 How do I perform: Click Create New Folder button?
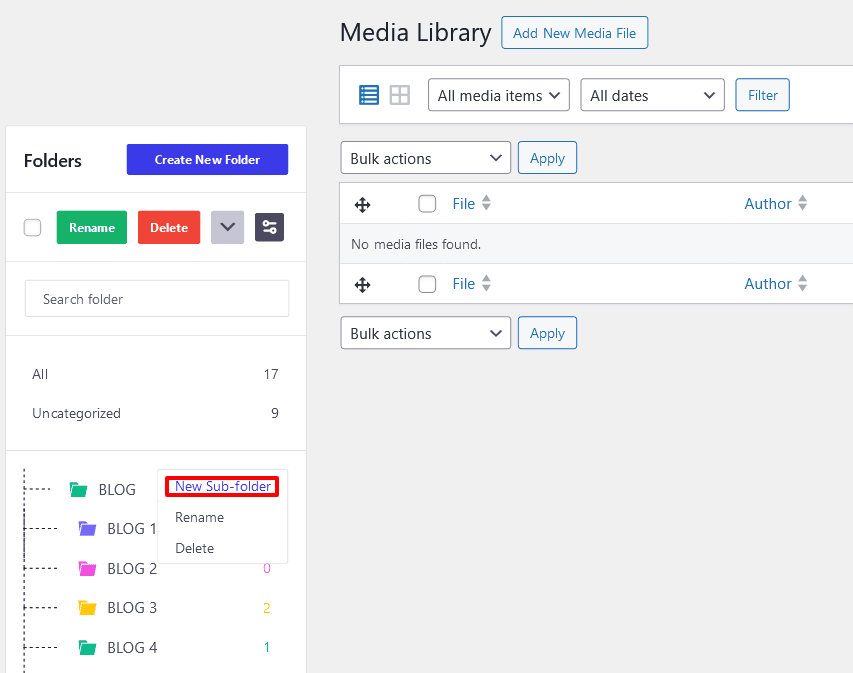(x=207, y=159)
